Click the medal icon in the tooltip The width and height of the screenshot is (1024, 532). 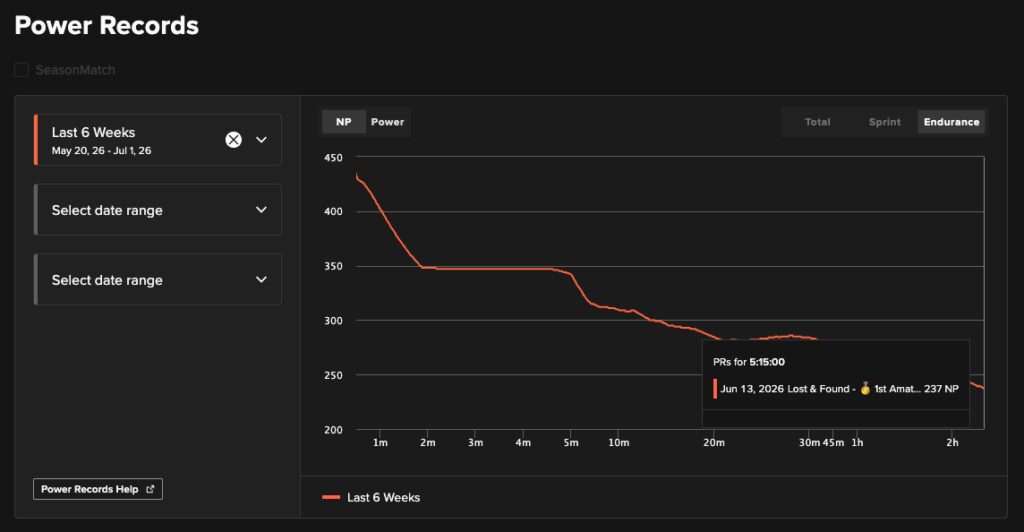tap(865, 388)
